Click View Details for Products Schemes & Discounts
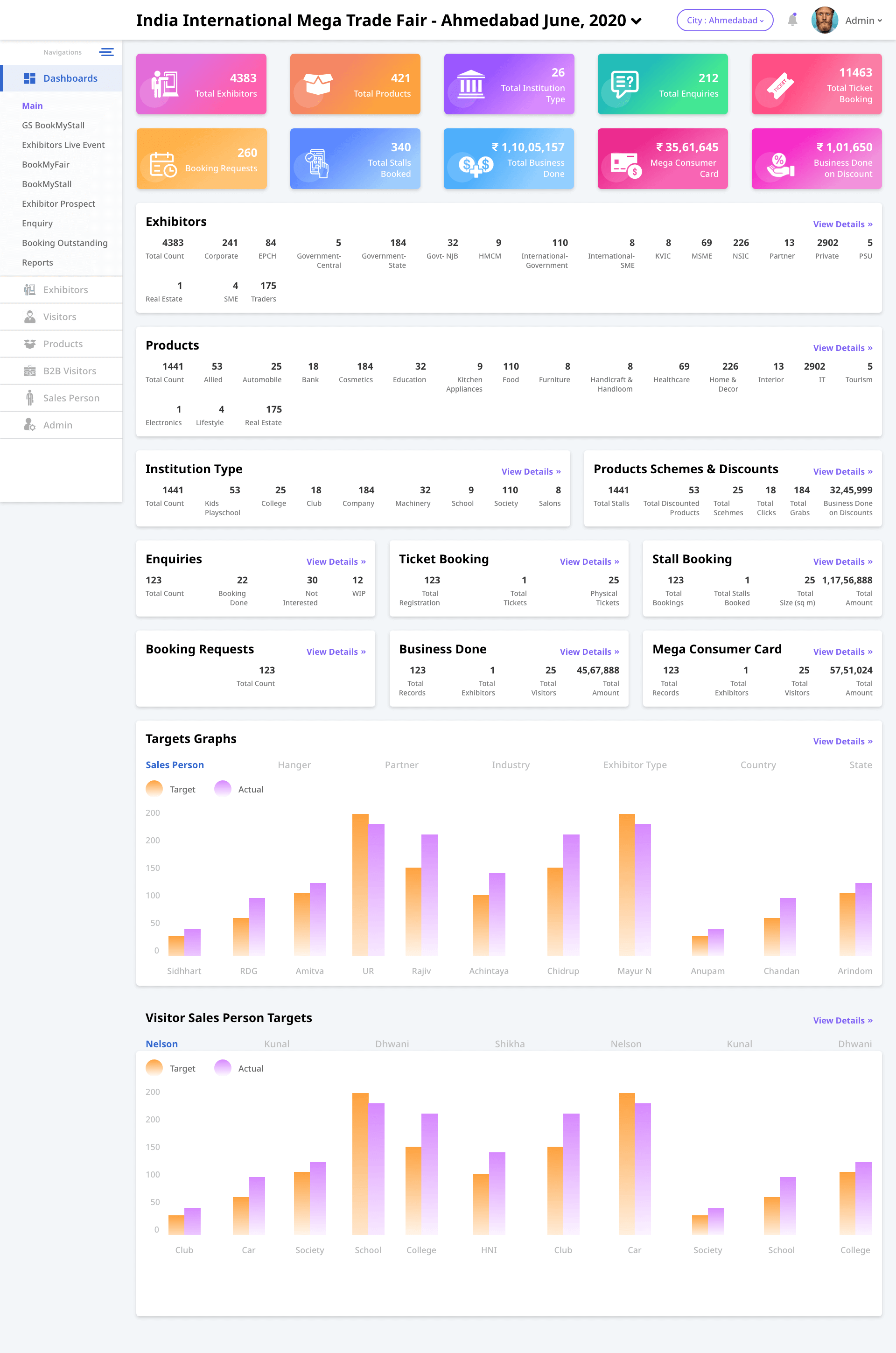Viewport: 896px width, 1353px height. [842, 471]
